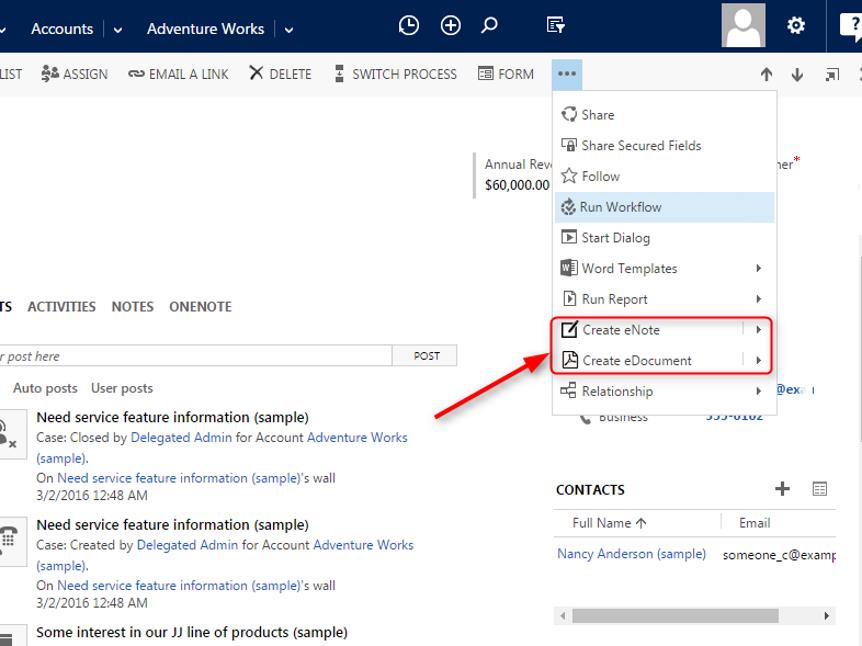Open dropdown chevron next to Adventure Works
Viewport: 862px width, 646px height.
tap(289, 30)
